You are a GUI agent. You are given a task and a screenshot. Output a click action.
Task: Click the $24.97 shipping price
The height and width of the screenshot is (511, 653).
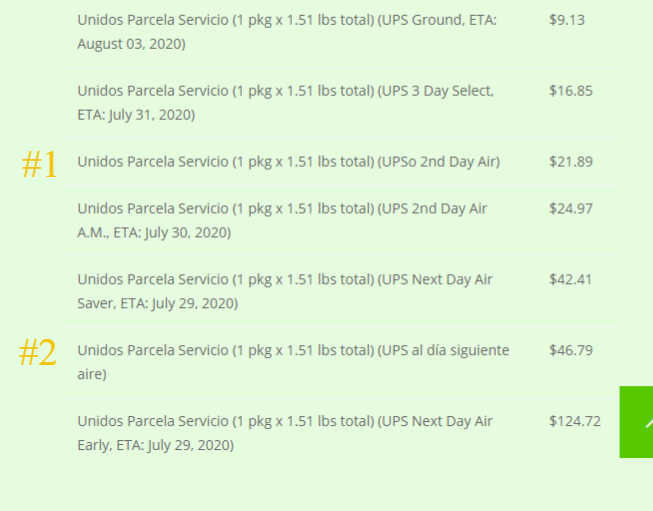tap(571, 208)
